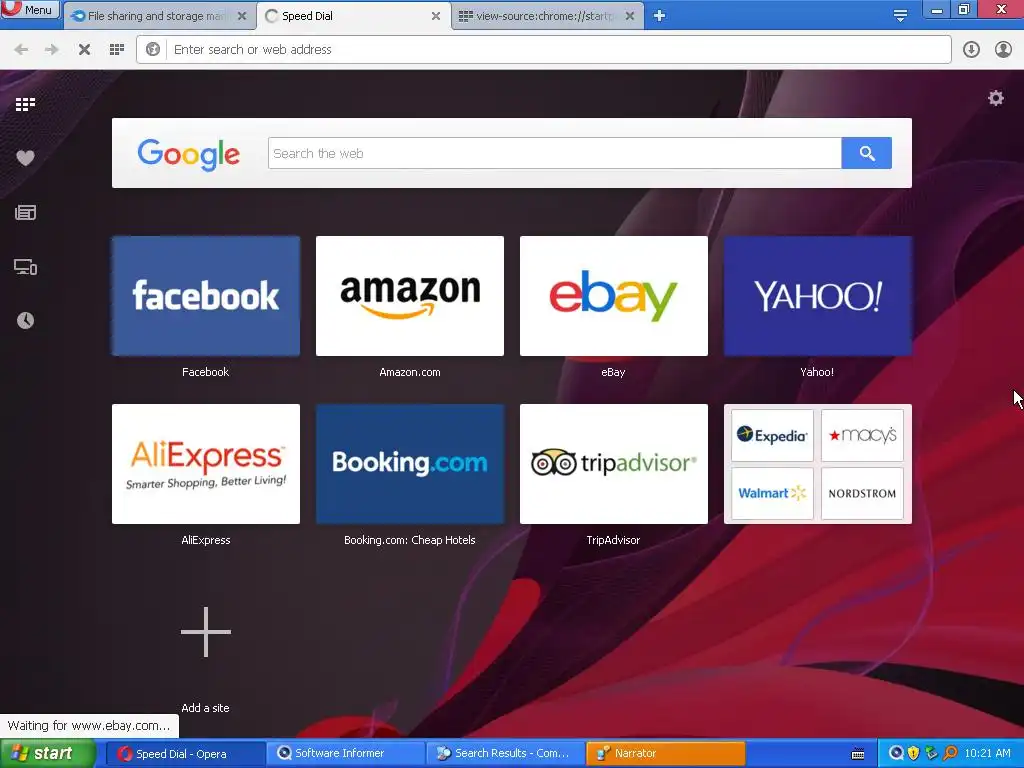Viewport: 1024px width, 768px height.
Task: Click the orange magnifier tray icon
Action: [950, 754]
